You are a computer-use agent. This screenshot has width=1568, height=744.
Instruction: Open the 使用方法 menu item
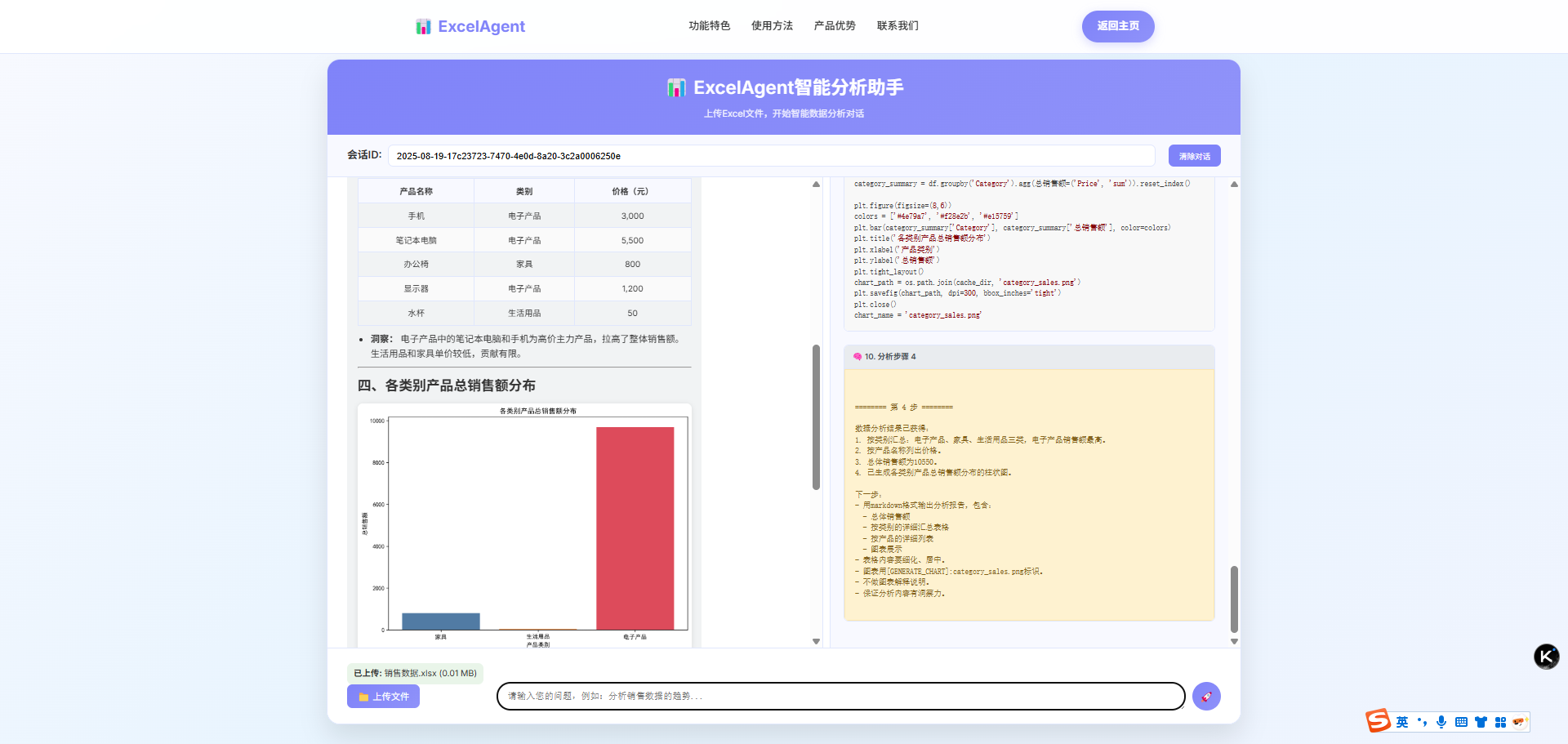(772, 26)
